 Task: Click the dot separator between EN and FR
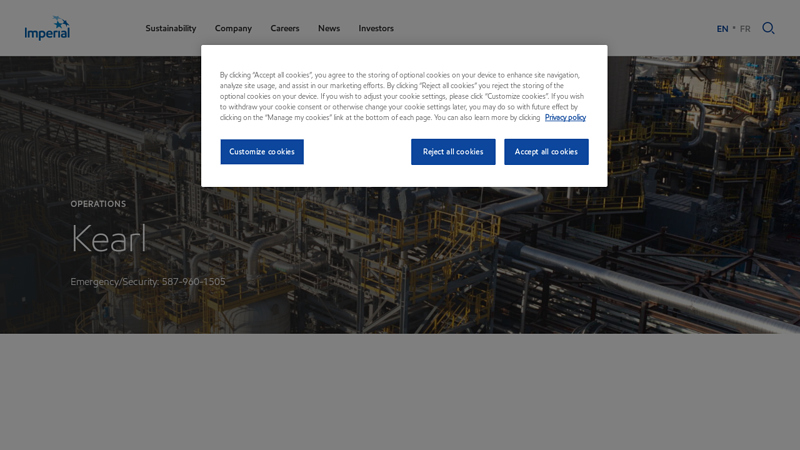[x=734, y=28]
